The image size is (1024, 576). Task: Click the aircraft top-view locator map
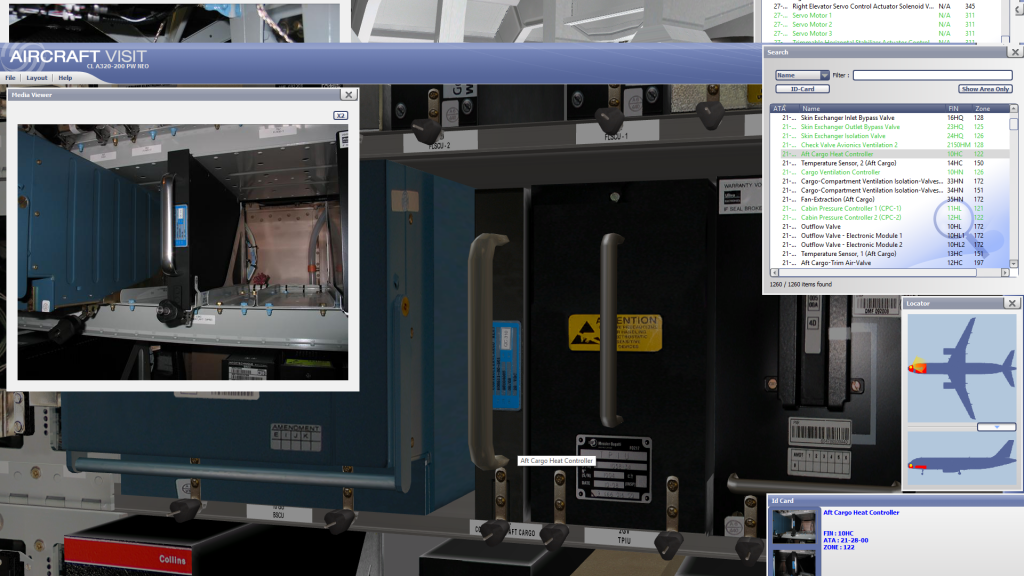[961, 368]
